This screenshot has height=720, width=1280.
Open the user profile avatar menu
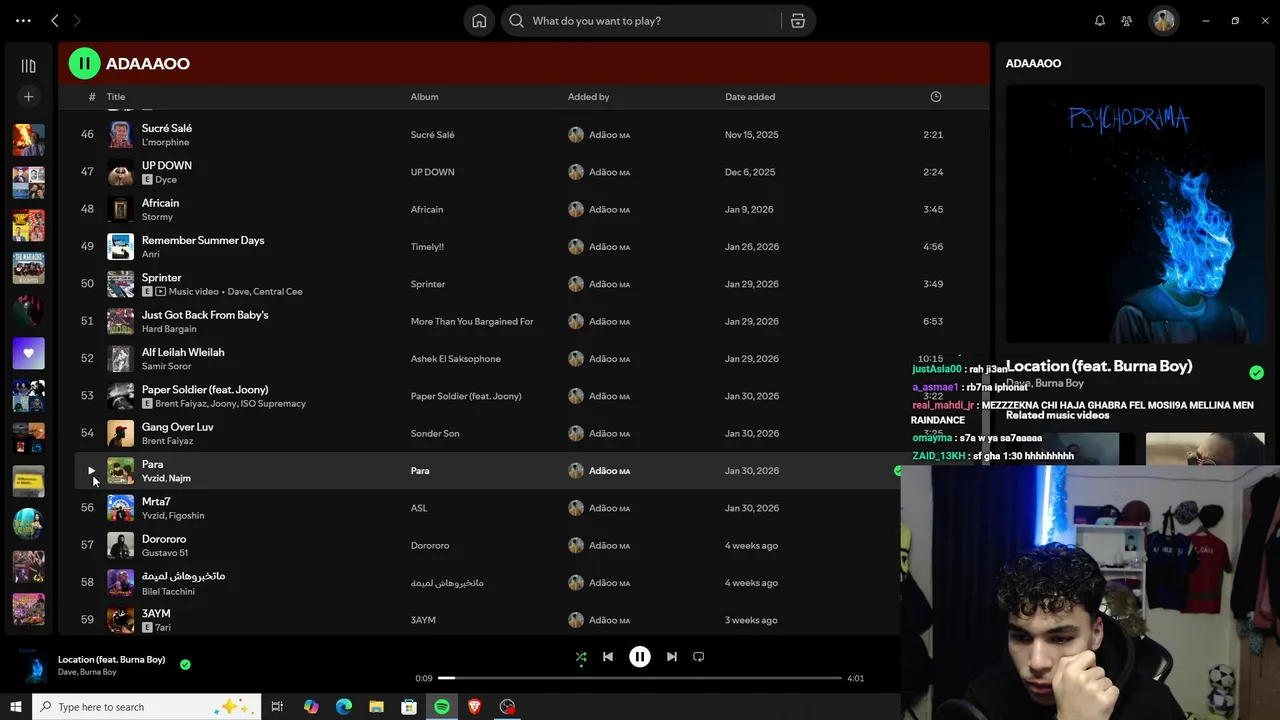click(x=1163, y=21)
